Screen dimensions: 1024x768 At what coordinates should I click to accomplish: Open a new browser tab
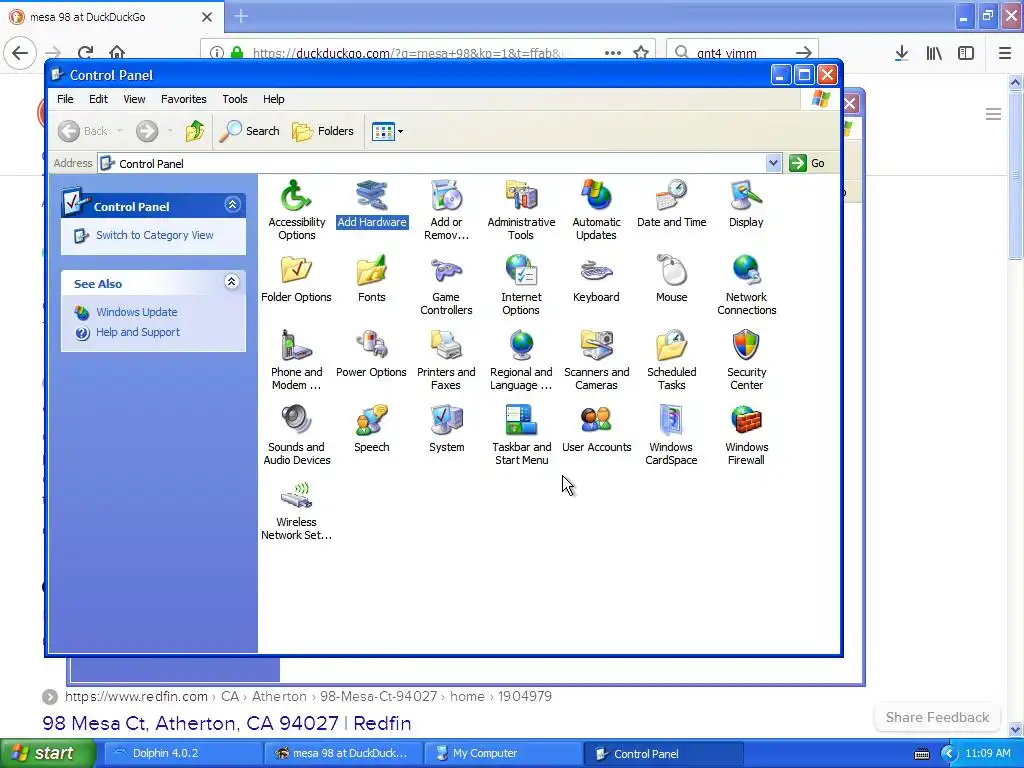click(241, 16)
